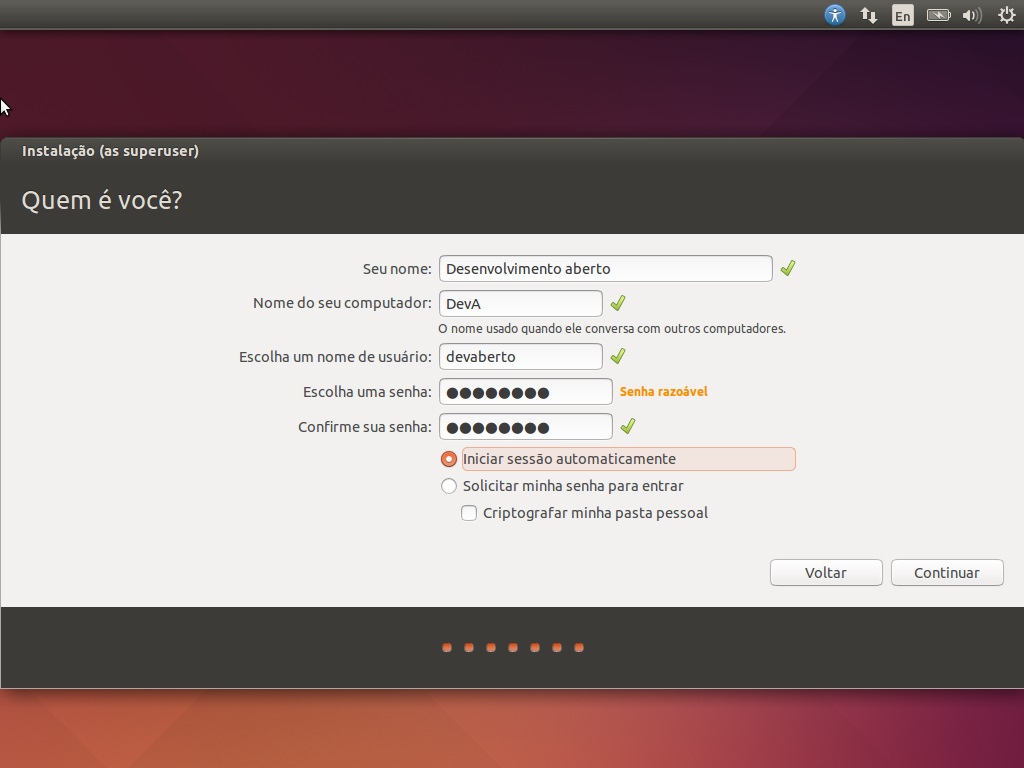
Task: Select Iniciar sessão automaticamente option
Action: (449, 459)
